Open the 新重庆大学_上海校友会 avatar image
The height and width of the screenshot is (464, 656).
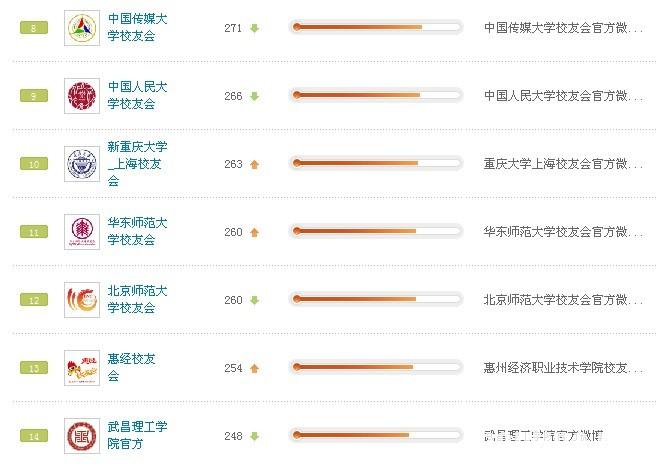pyautogui.click(x=82, y=164)
